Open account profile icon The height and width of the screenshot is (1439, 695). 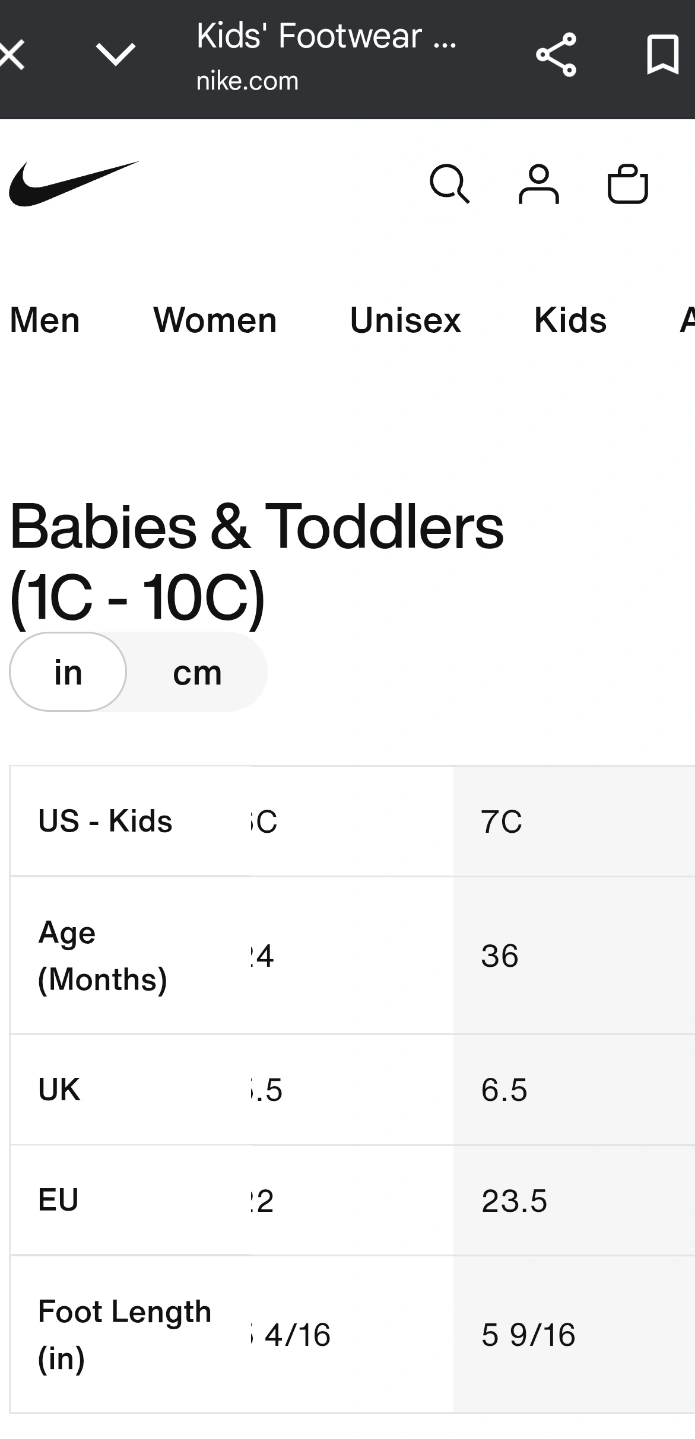(538, 185)
